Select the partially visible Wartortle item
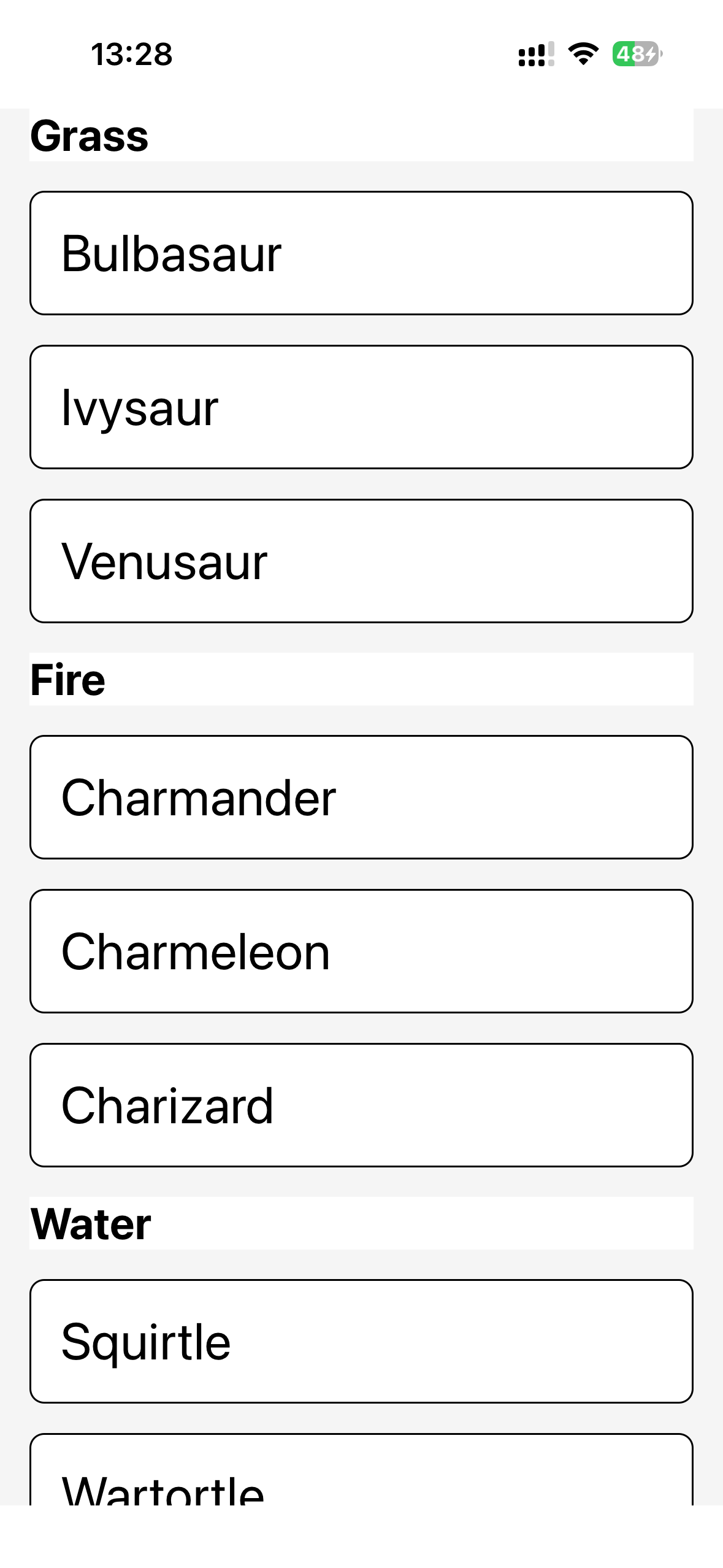 361,1472
